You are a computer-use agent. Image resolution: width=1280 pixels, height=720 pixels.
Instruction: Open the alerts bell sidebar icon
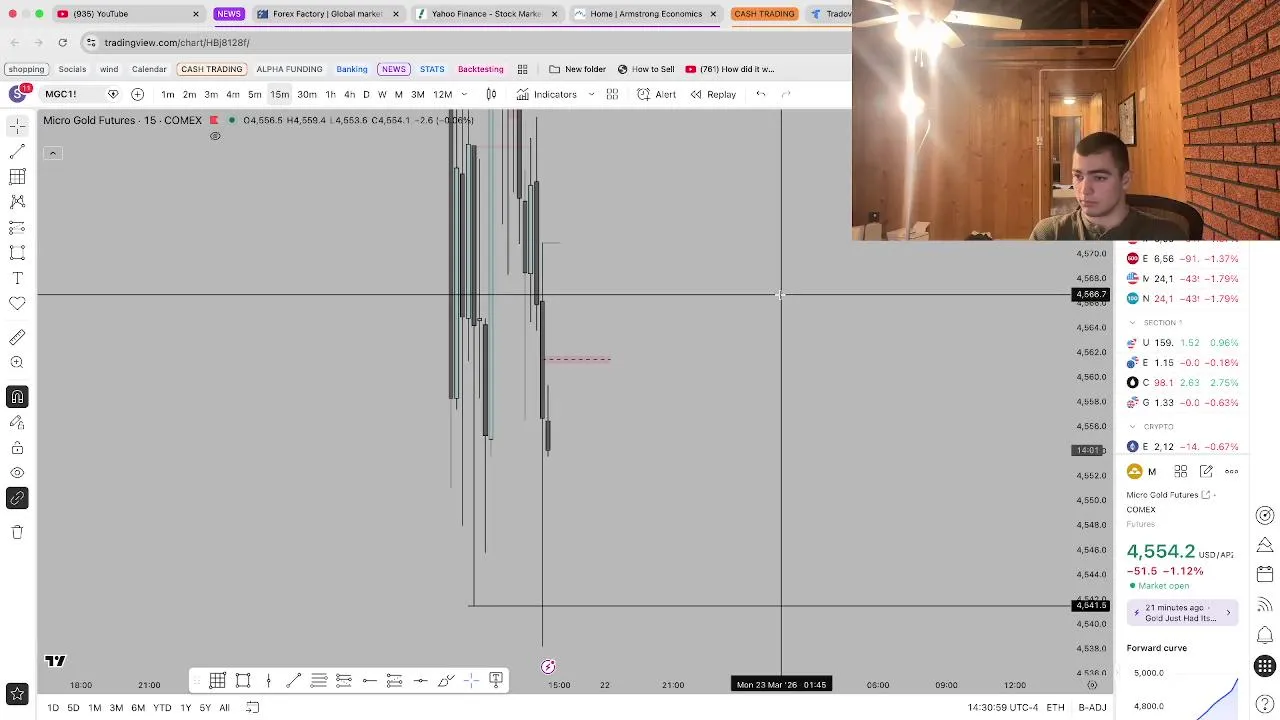point(1265,635)
